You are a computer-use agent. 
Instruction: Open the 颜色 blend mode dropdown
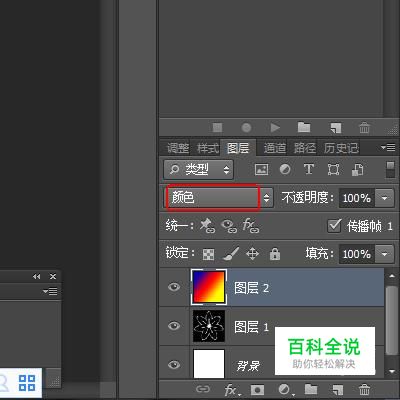coord(218,198)
